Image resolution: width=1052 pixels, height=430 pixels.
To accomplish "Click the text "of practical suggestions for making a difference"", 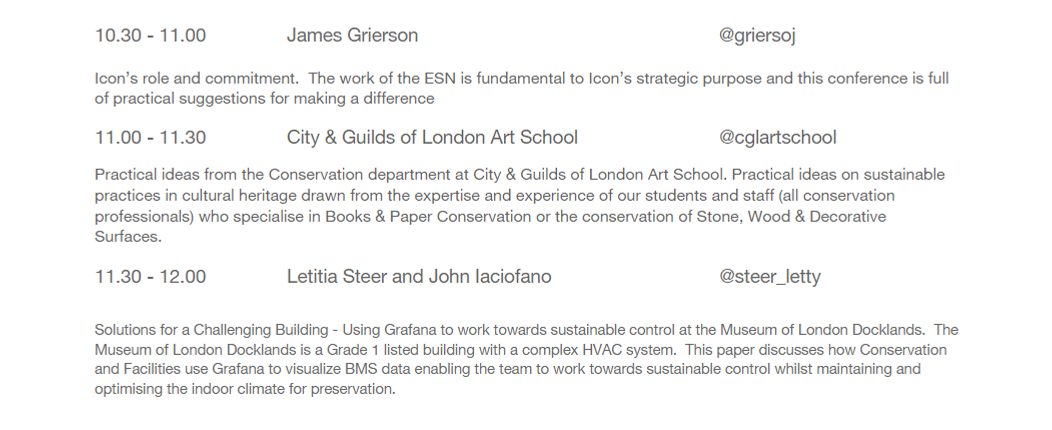I will pos(264,99).
